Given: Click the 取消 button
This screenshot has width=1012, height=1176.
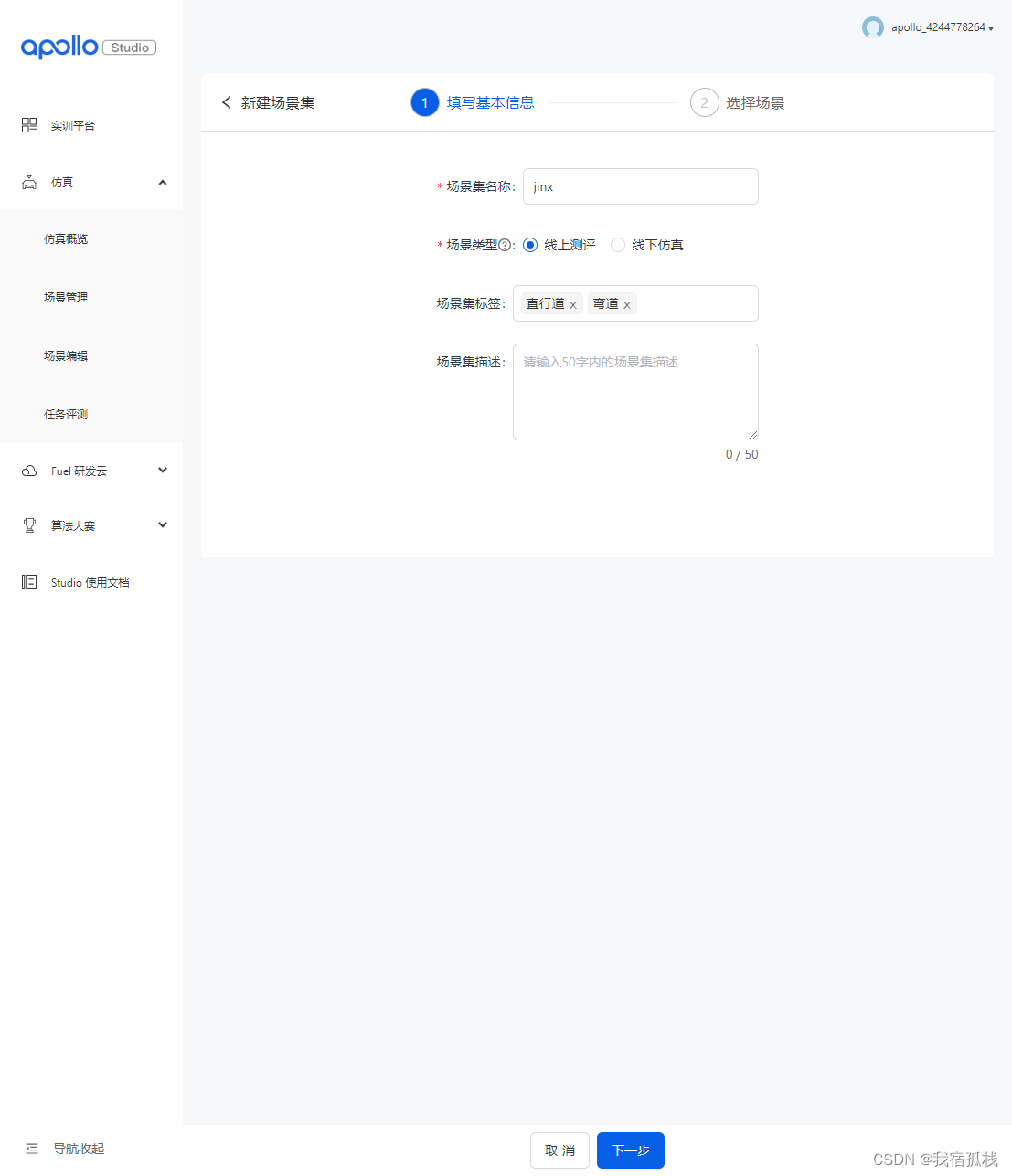Looking at the screenshot, I should [559, 1150].
